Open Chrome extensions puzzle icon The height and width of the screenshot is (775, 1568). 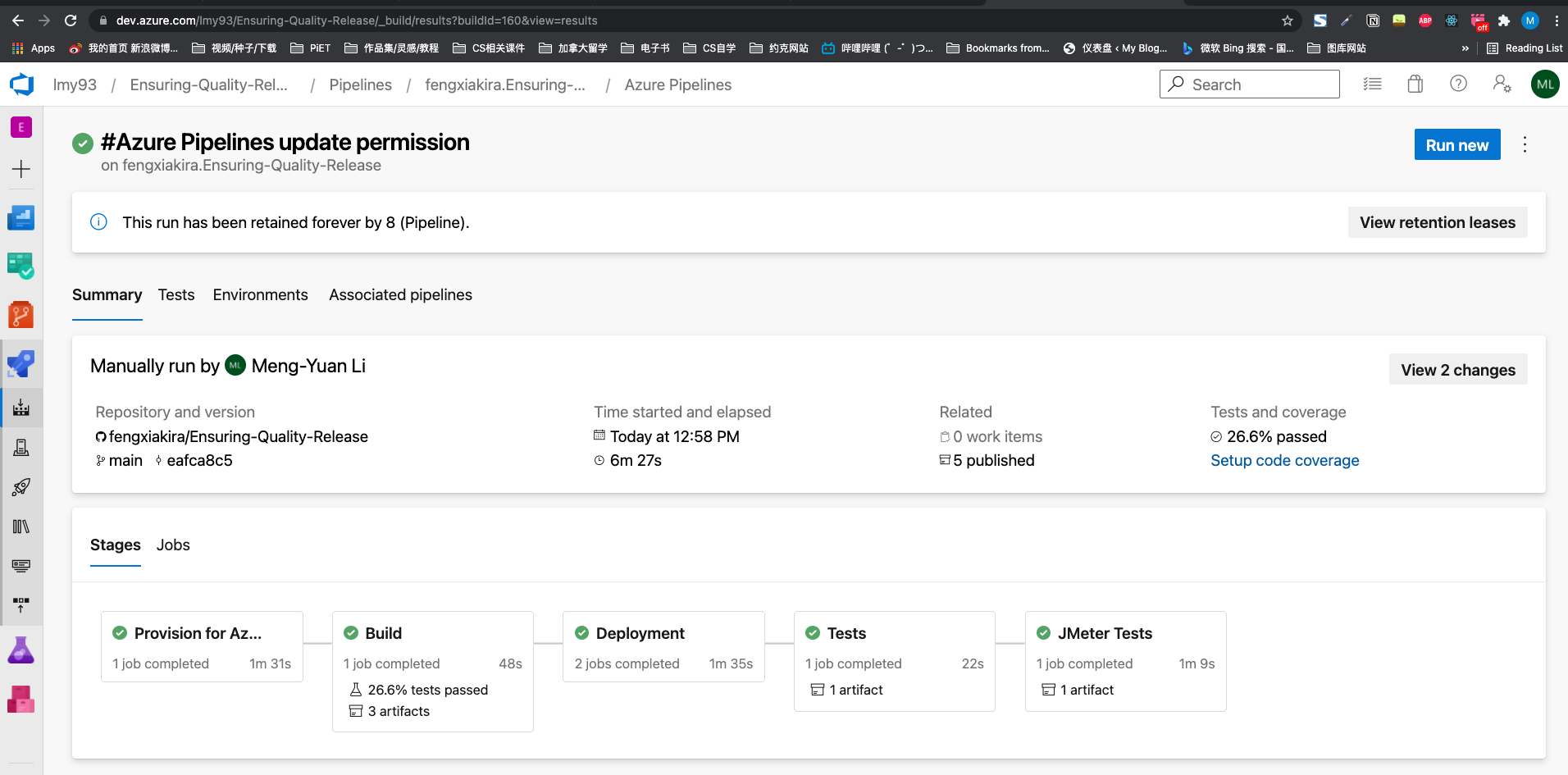1504,21
